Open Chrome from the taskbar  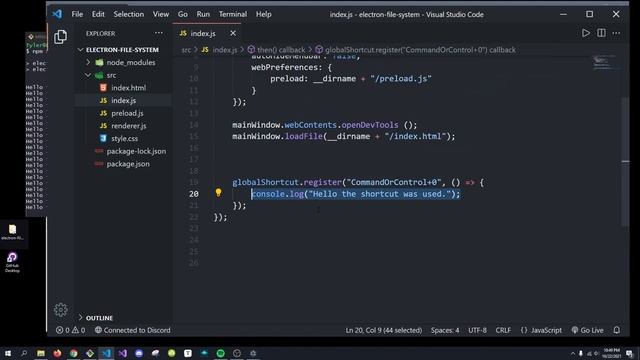(x=73, y=353)
